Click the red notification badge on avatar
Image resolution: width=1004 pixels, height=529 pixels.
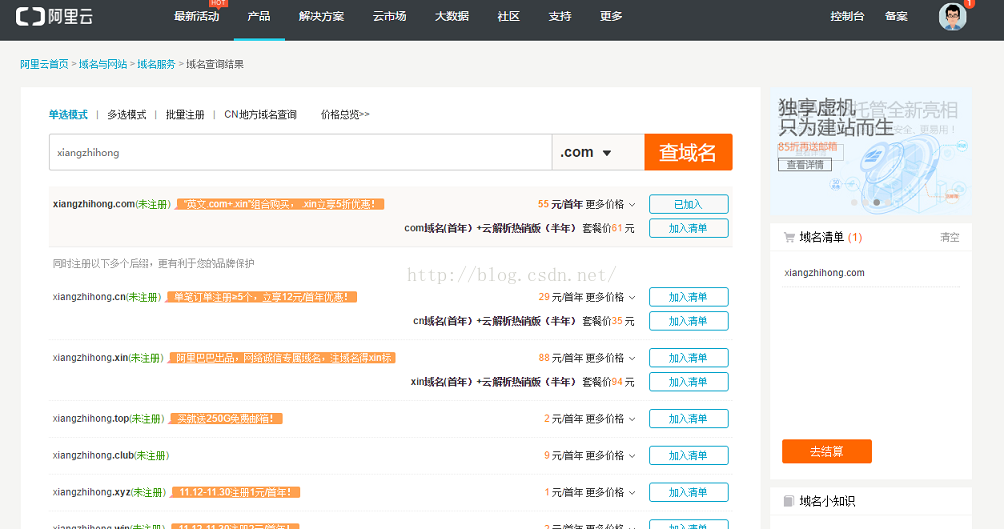click(x=969, y=3)
